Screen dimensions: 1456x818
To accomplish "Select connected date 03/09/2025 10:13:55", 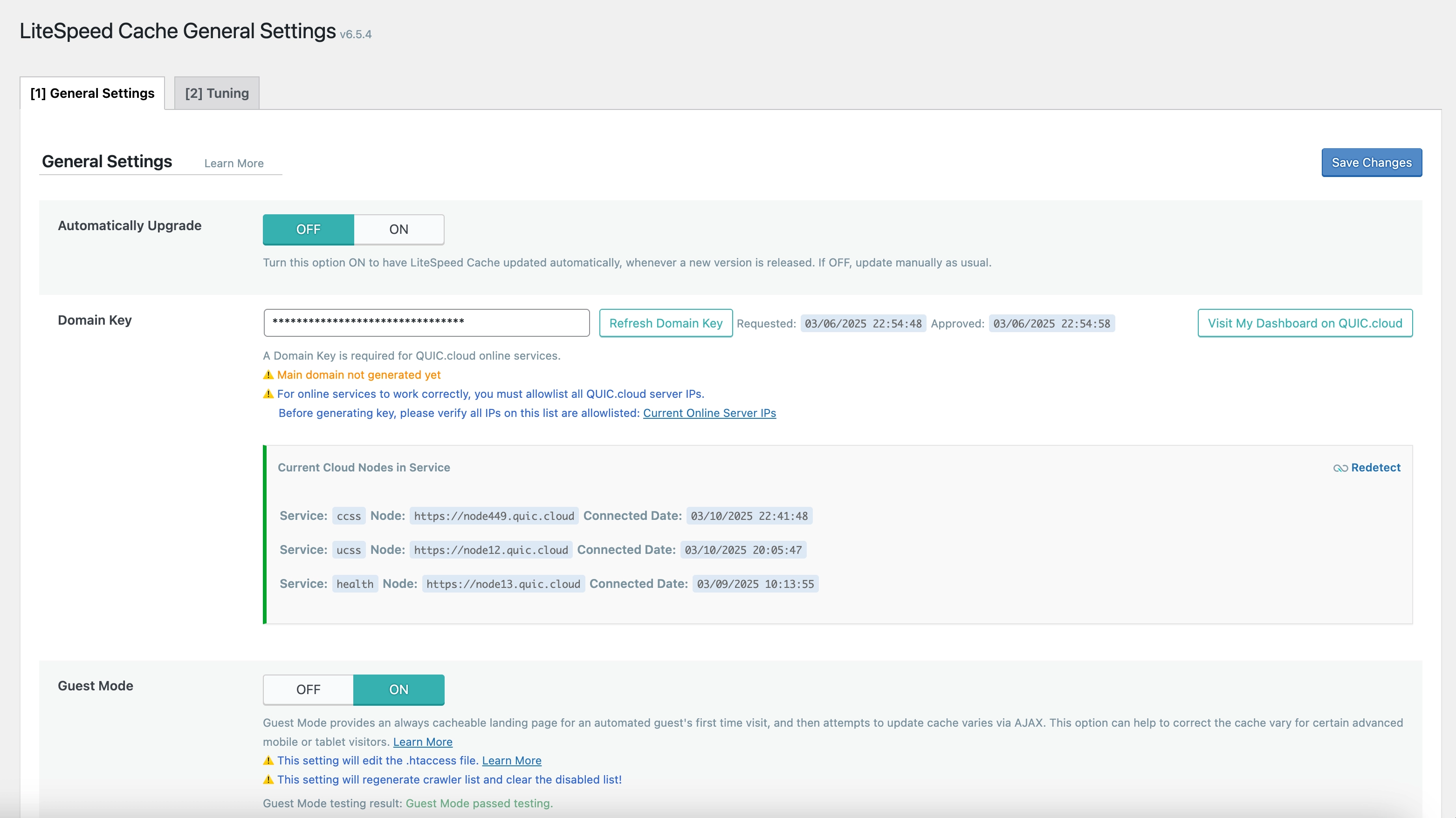I will coord(755,584).
